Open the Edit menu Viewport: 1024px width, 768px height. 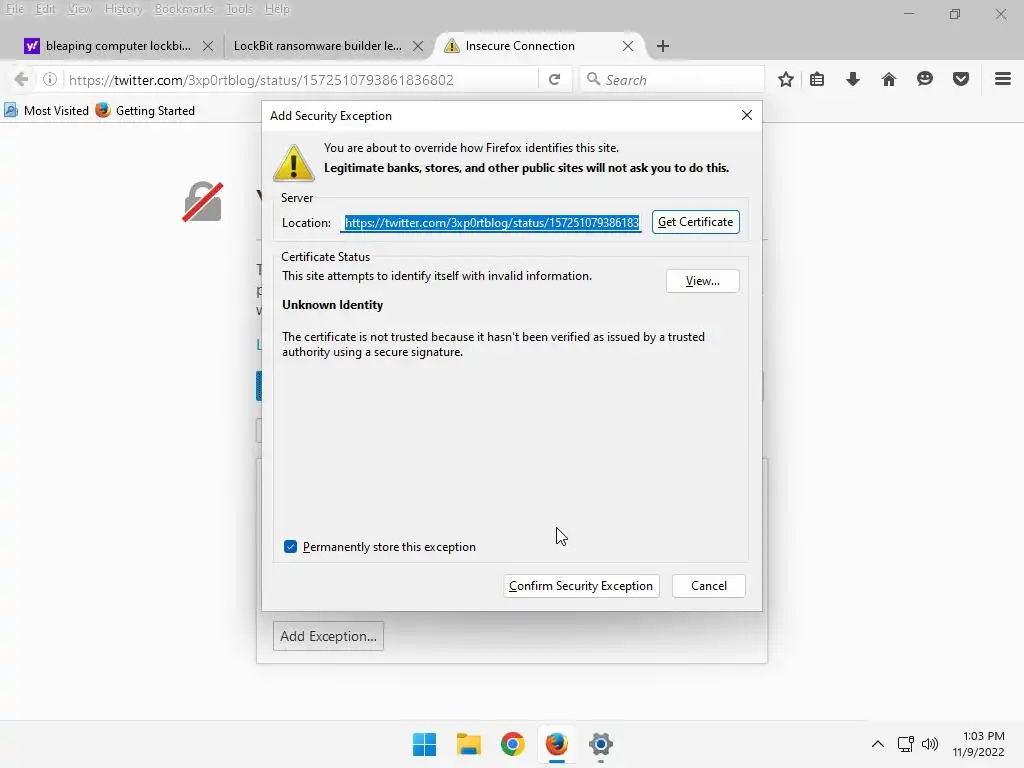45,9
